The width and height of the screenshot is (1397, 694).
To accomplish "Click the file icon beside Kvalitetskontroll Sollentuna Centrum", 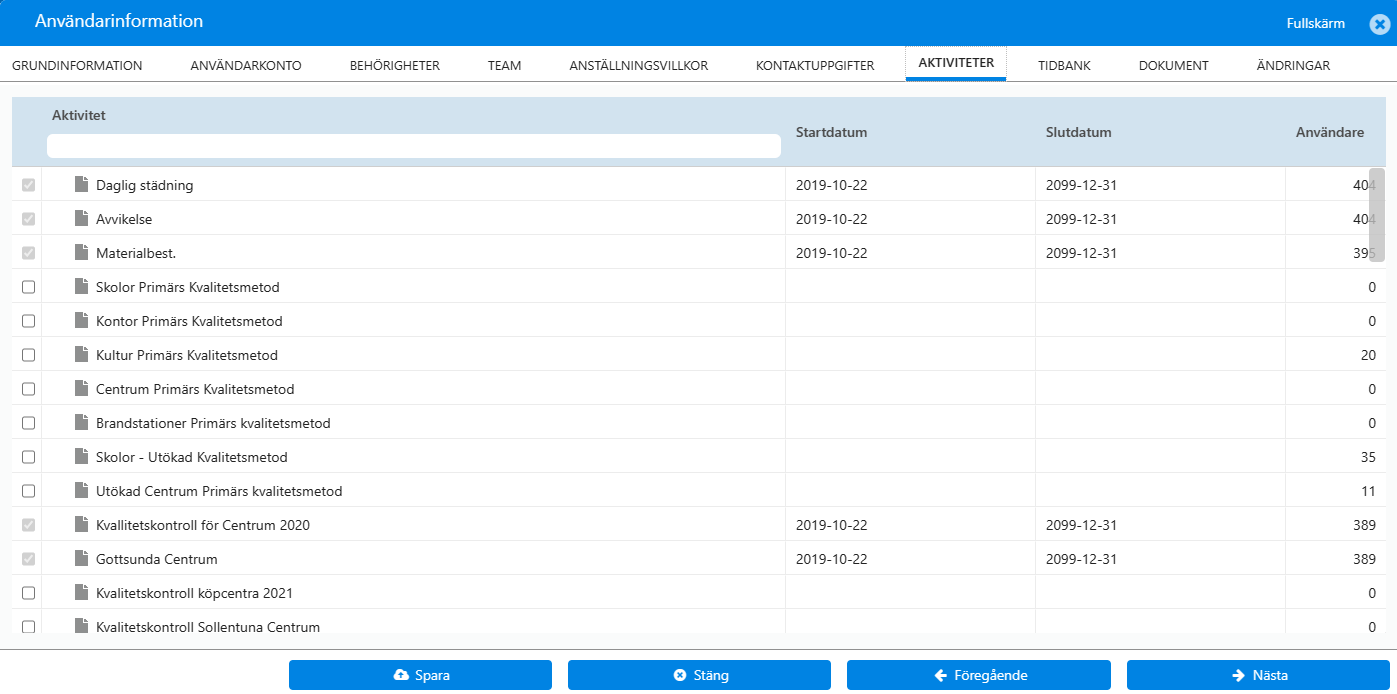I will [x=82, y=626].
